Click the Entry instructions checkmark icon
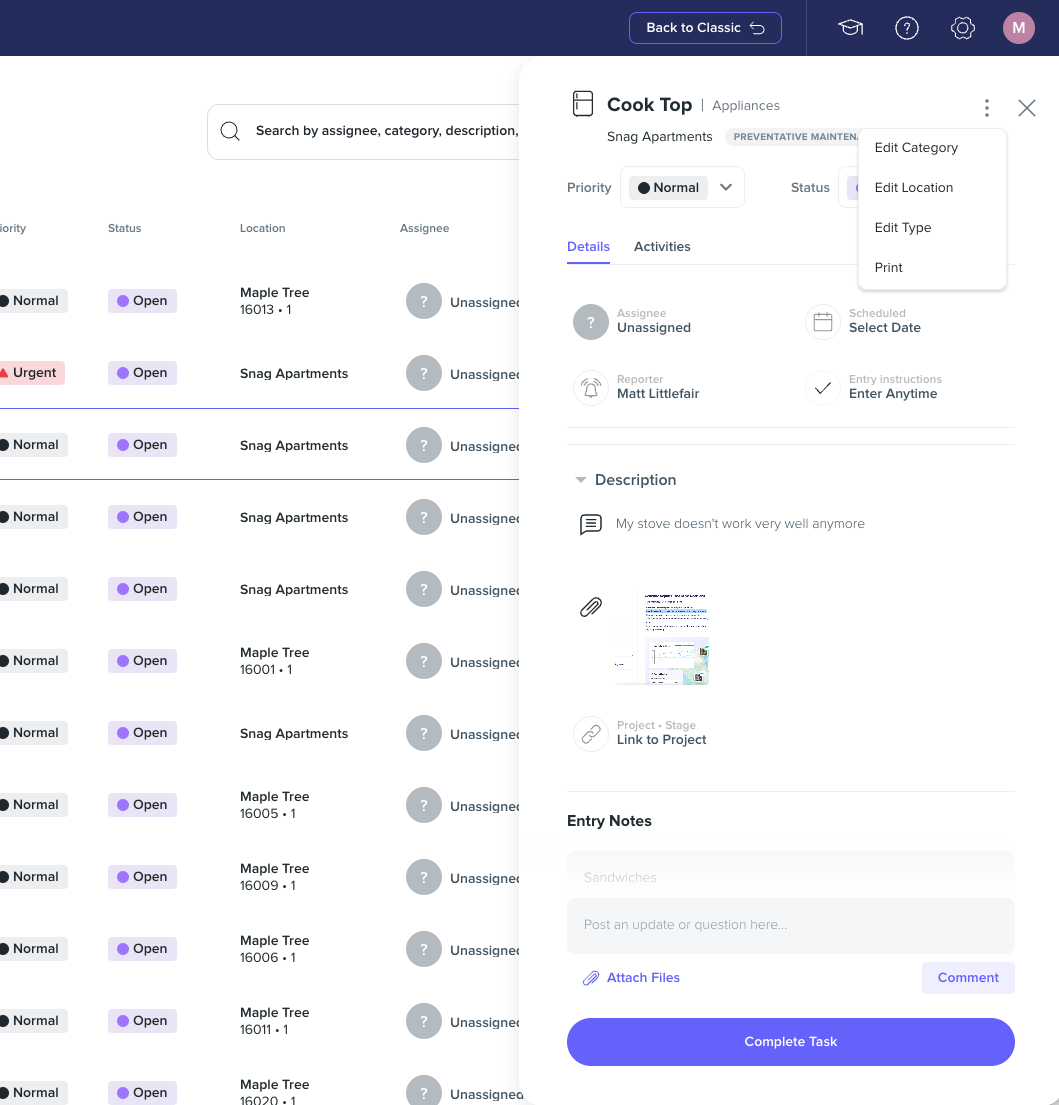1059x1105 pixels. [x=822, y=388]
